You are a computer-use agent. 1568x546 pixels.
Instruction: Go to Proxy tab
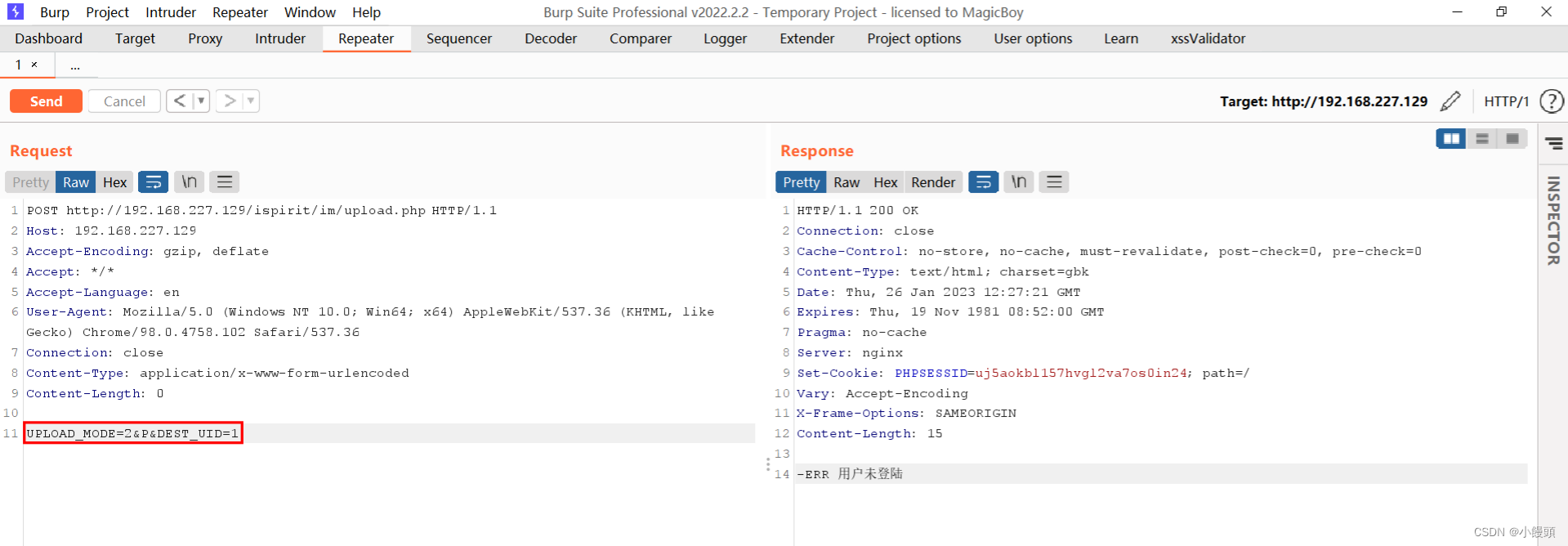click(x=205, y=38)
